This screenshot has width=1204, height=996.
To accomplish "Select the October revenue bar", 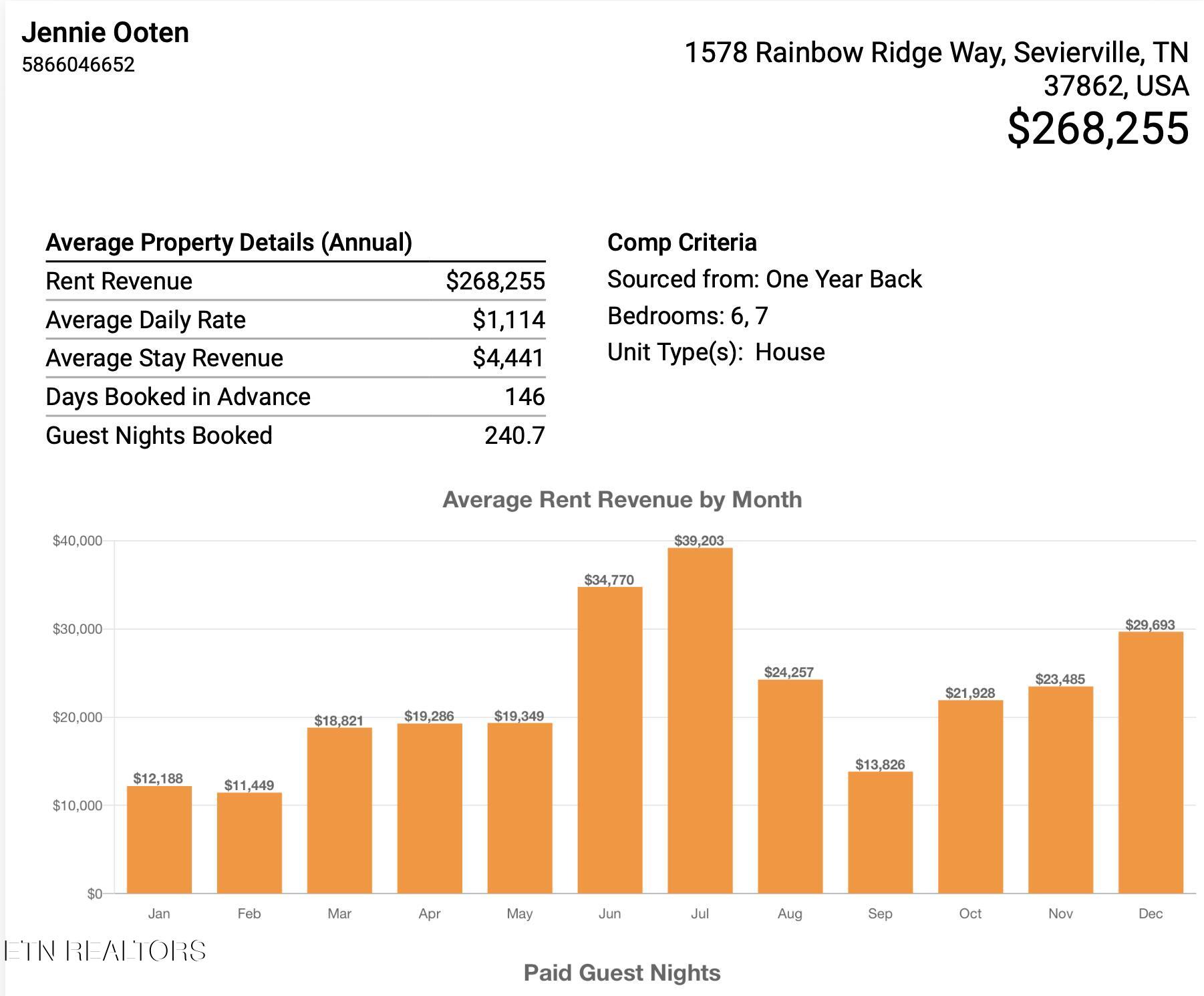I will click(x=970, y=797).
